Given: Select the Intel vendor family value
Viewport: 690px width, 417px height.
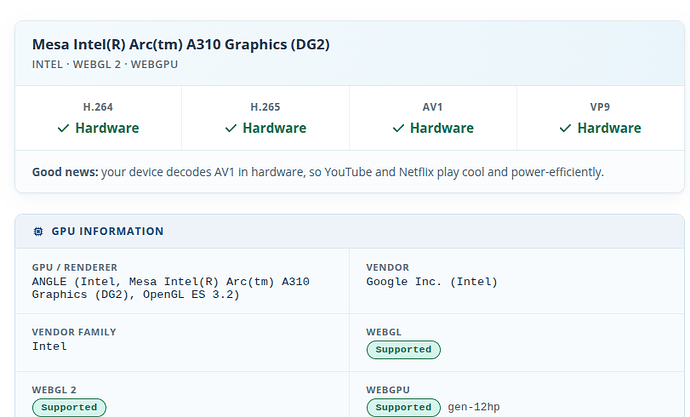Looking at the screenshot, I should click(x=49, y=347).
